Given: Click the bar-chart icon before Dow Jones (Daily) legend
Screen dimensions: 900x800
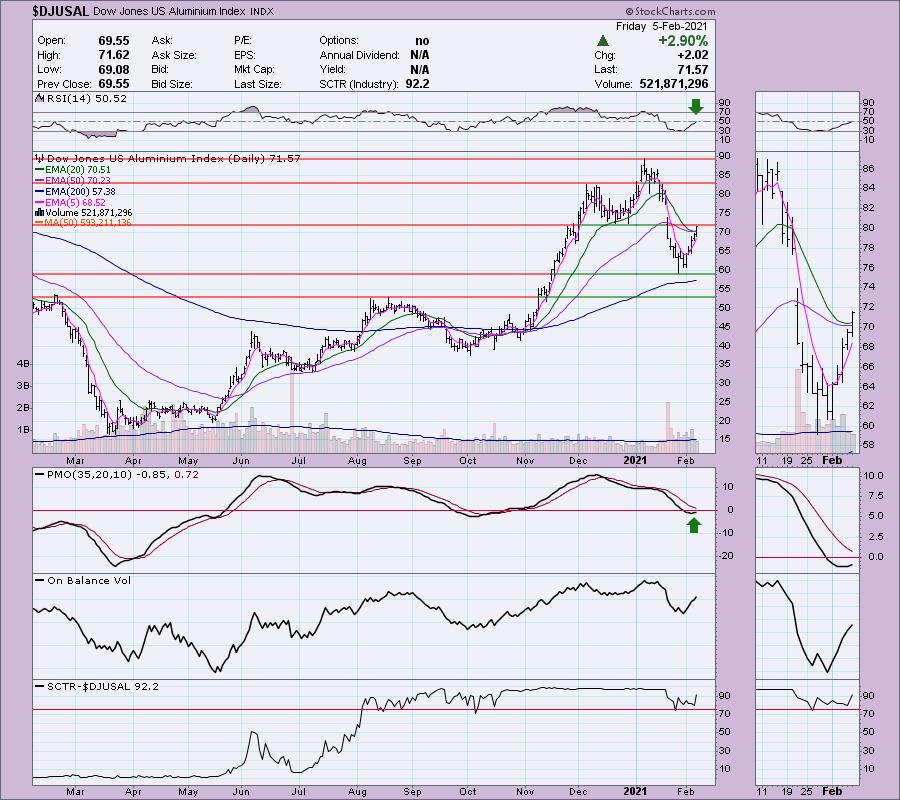Looking at the screenshot, I should point(40,158).
